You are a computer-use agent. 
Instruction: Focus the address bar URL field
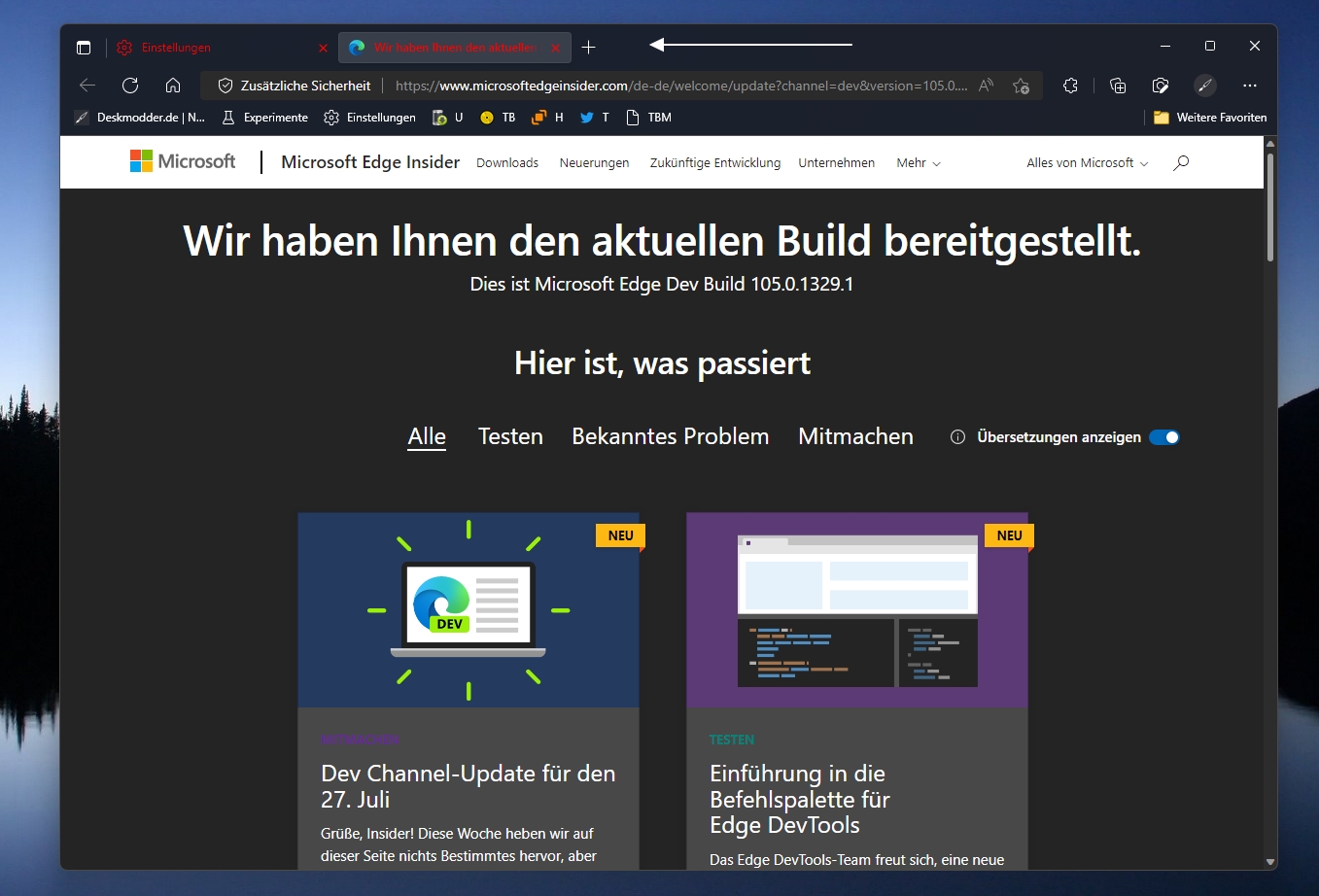pos(680,86)
